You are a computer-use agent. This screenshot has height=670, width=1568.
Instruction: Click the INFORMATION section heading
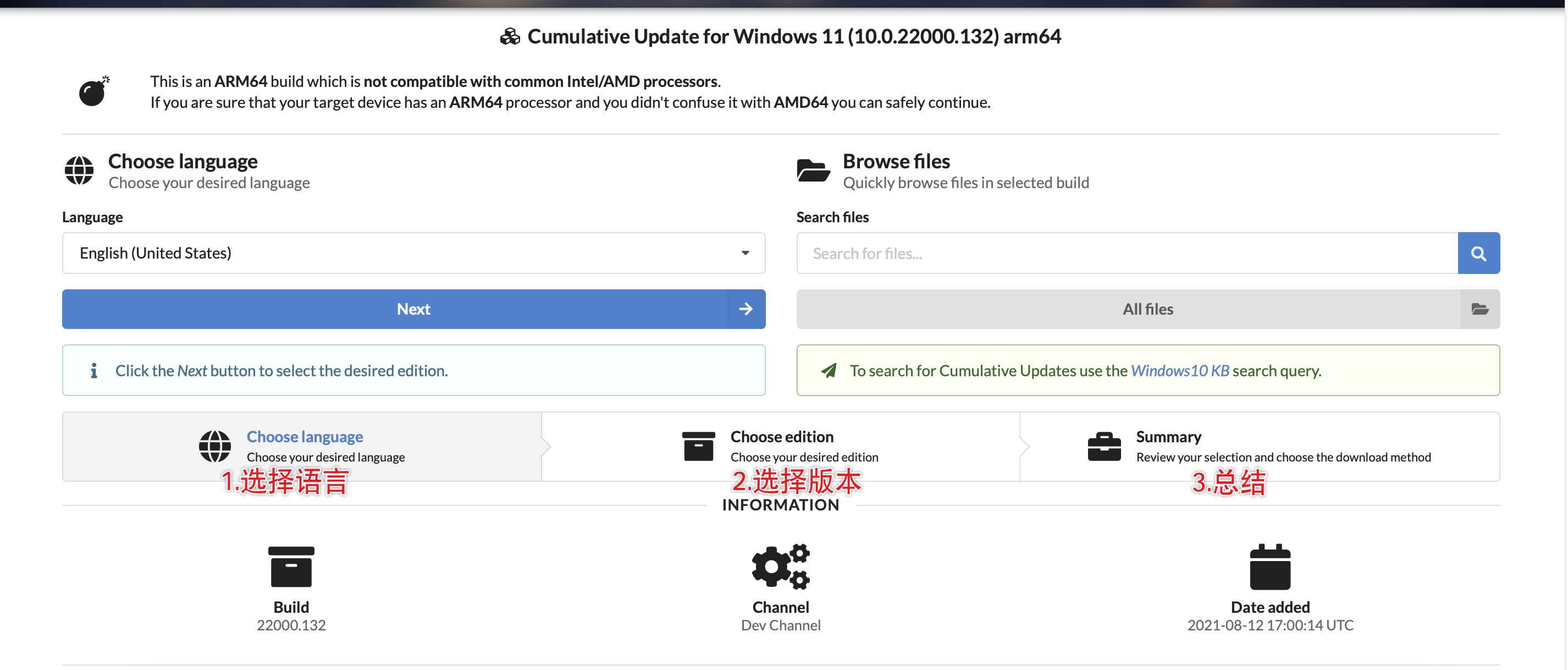(x=780, y=505)
